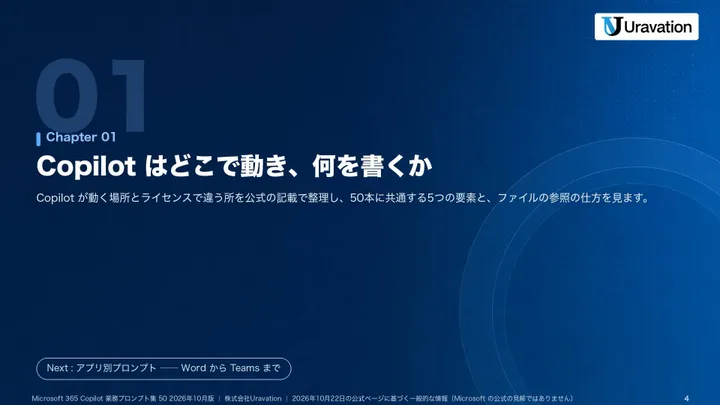720x405 pixels.
Task: Click the 'Chapter 01' label
Action: (x=81, y=137)
